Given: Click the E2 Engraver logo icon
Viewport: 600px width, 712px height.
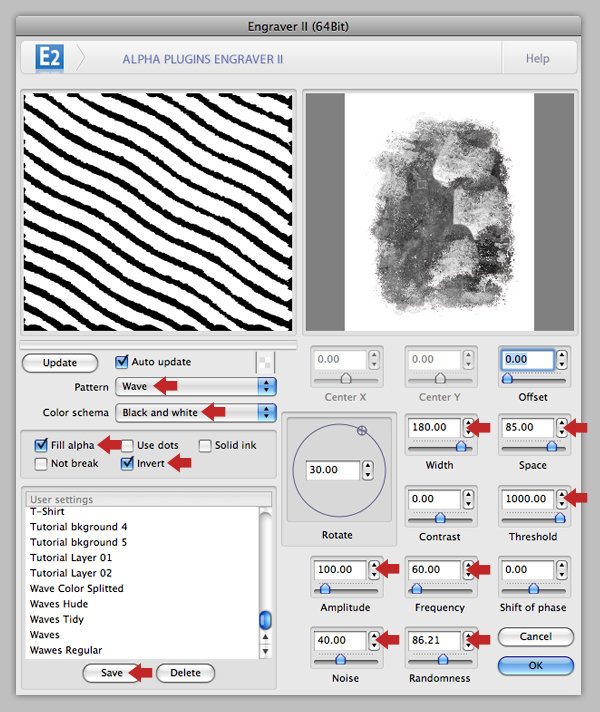Looking at the screenshot, I should (x=50, y=58).
